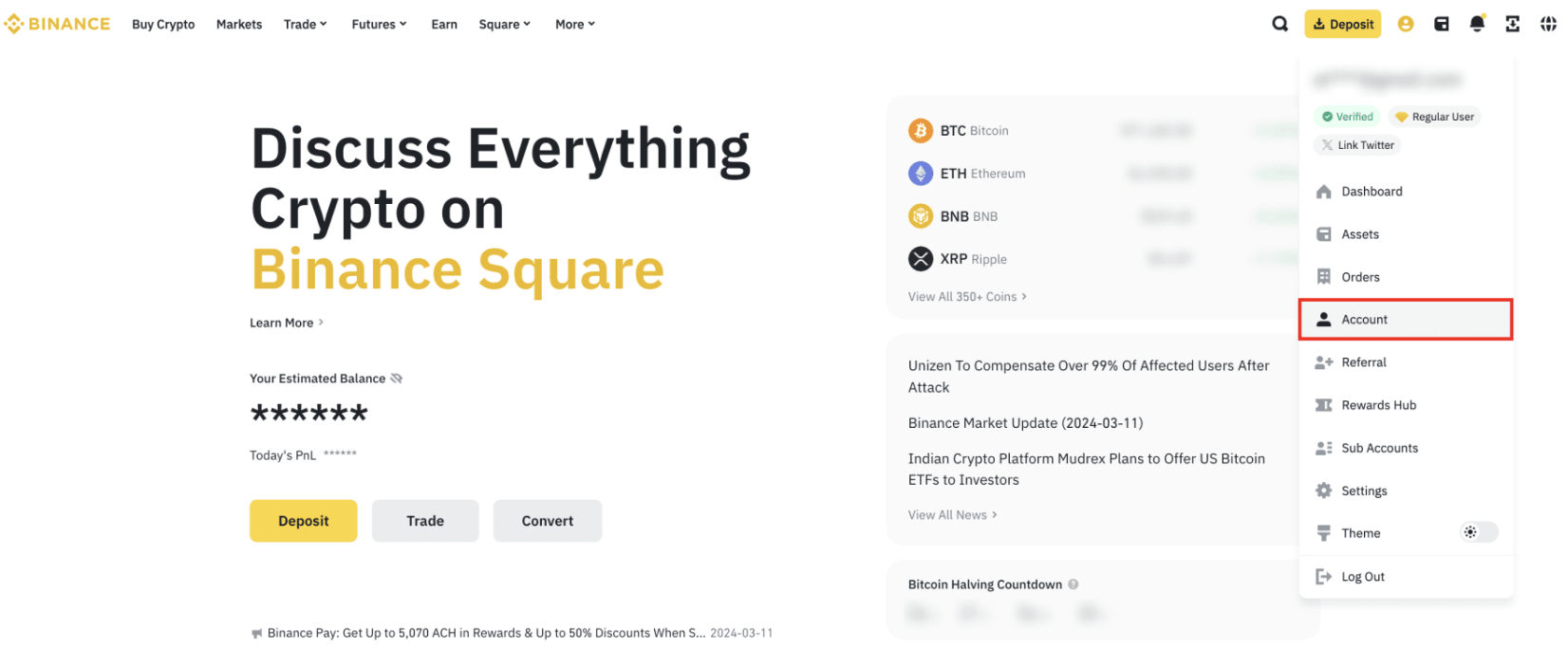
Task: Open the View All 350+ Coins link
Action: [967, 297]
